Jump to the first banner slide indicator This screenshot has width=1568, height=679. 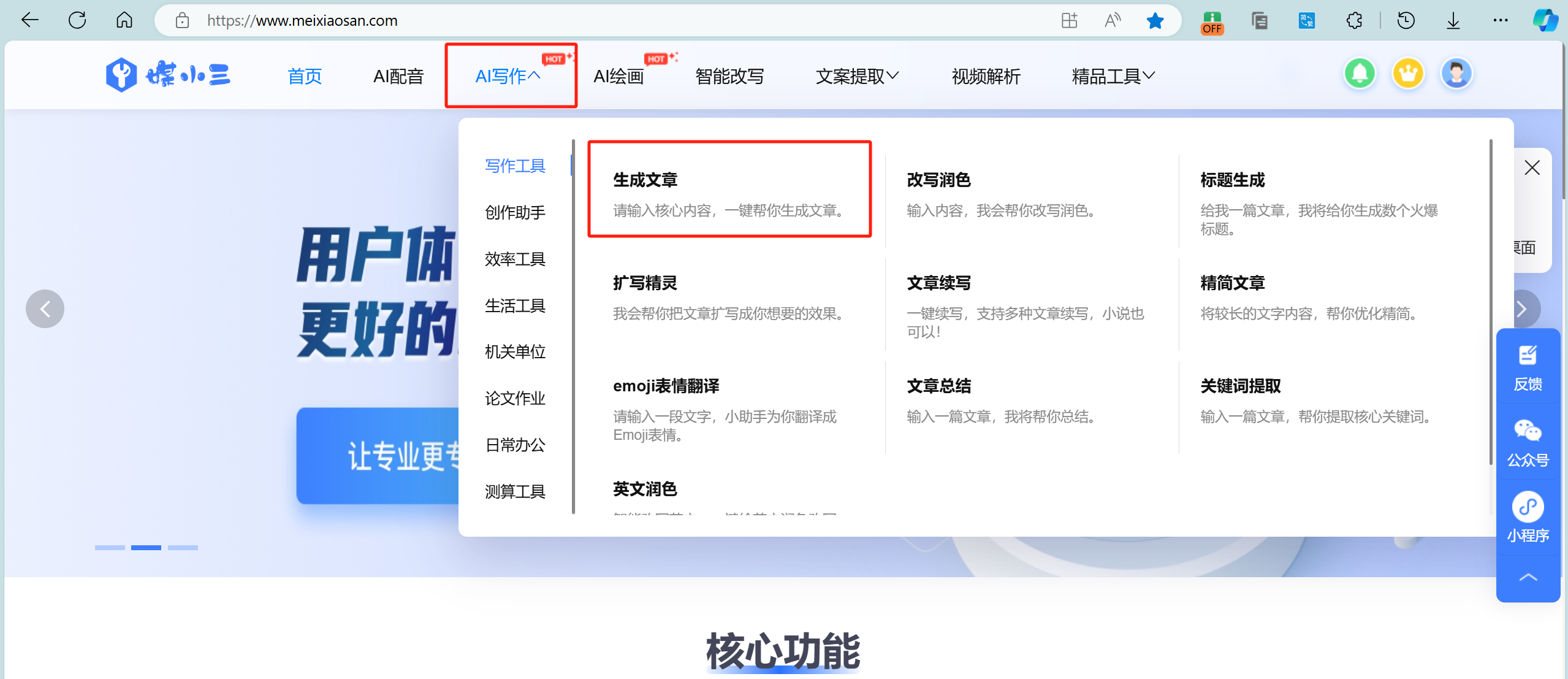(110, 547)
